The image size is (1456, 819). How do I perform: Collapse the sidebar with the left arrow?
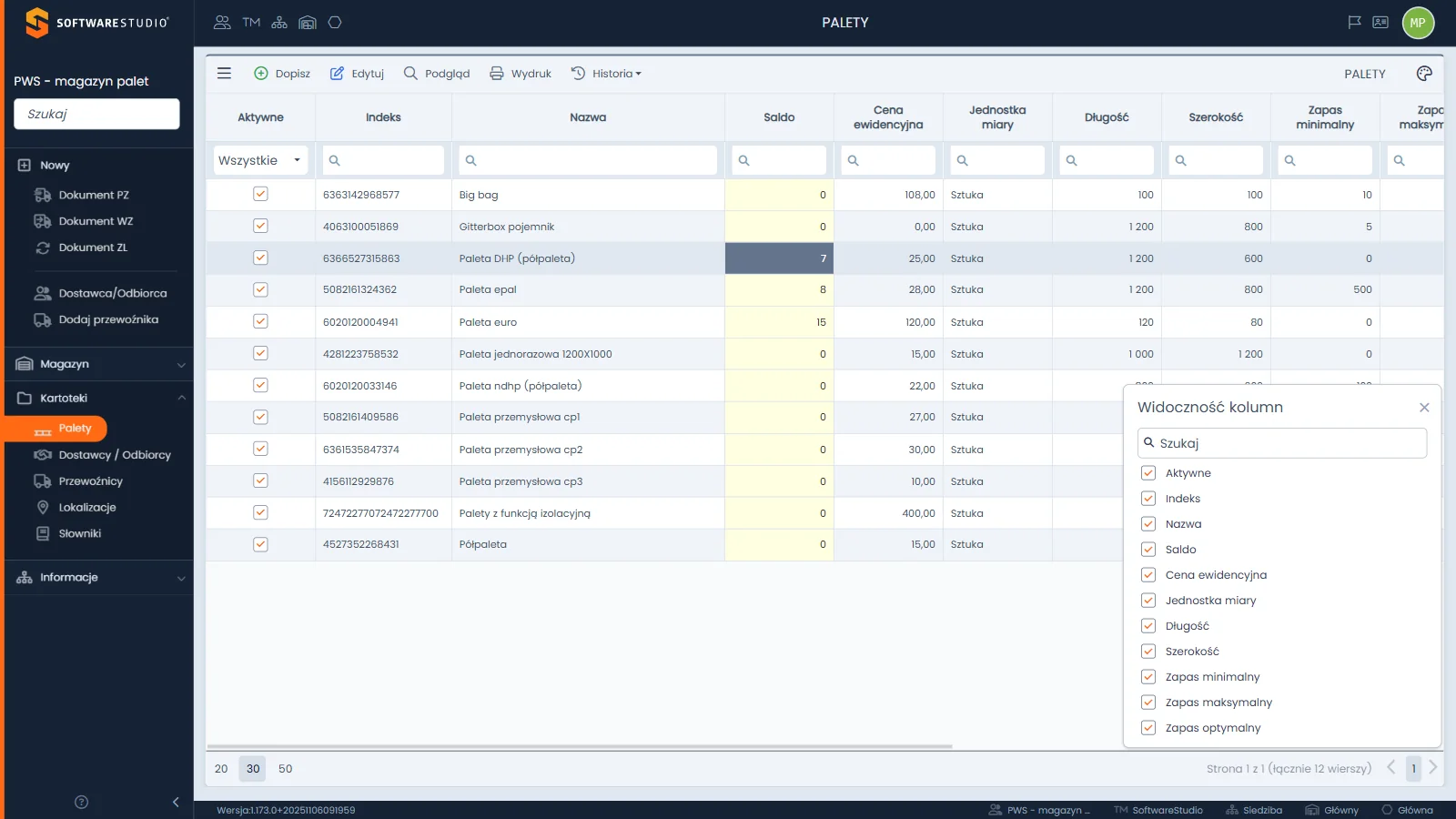point(176,802)
